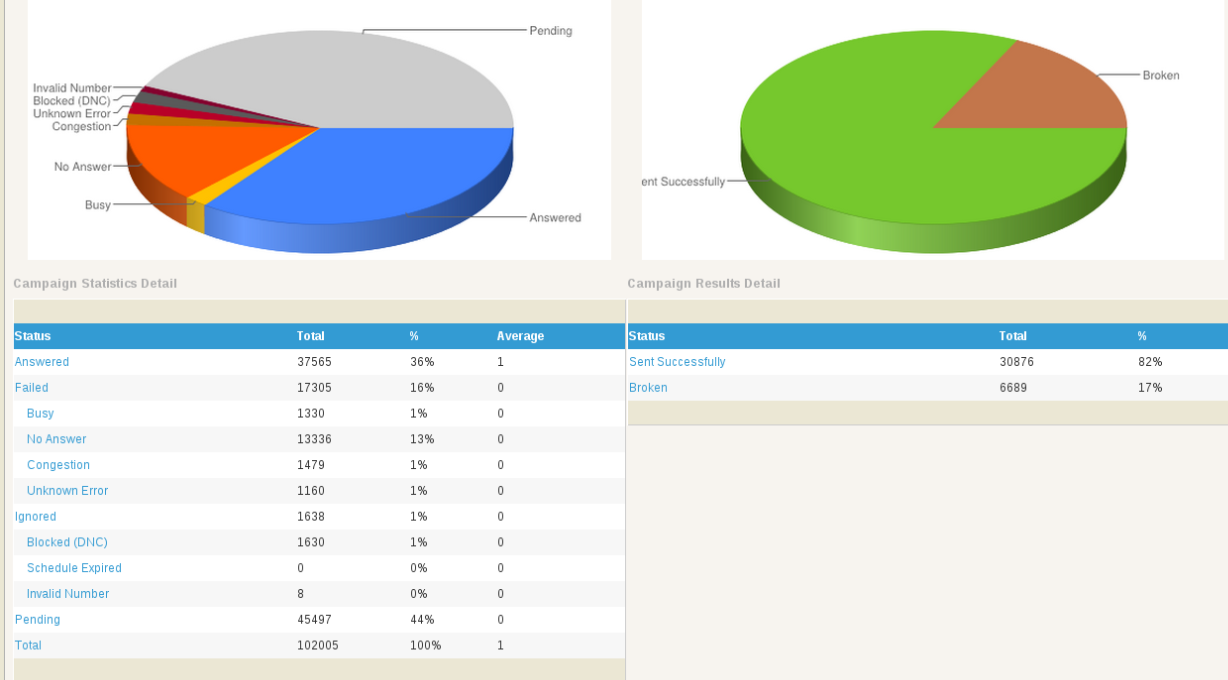
Task: Click the 17% value in Broken row
Action: [x=1150, y=388]
